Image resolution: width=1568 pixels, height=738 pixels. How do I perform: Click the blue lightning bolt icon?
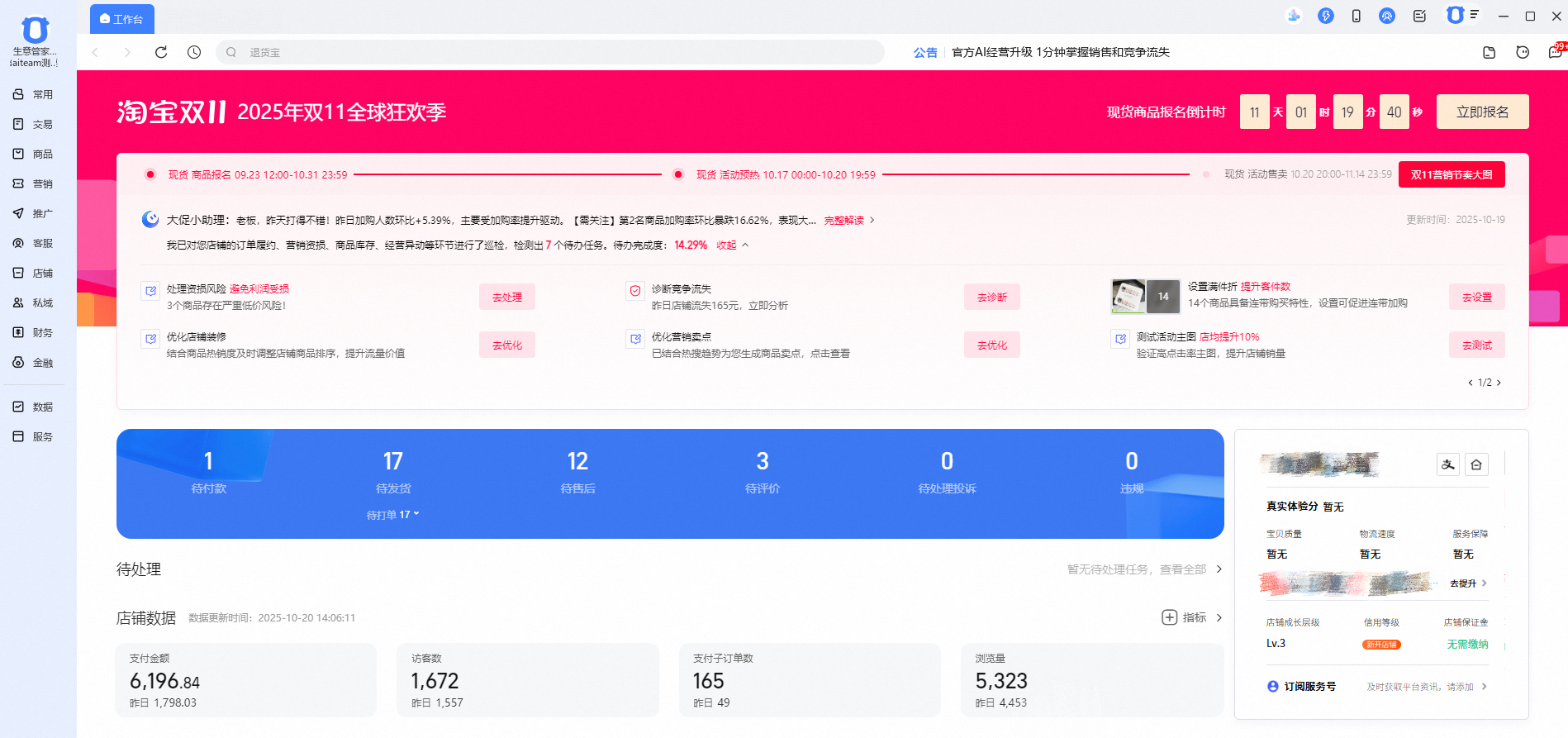pyautogui.click(x=1326, y=16)
